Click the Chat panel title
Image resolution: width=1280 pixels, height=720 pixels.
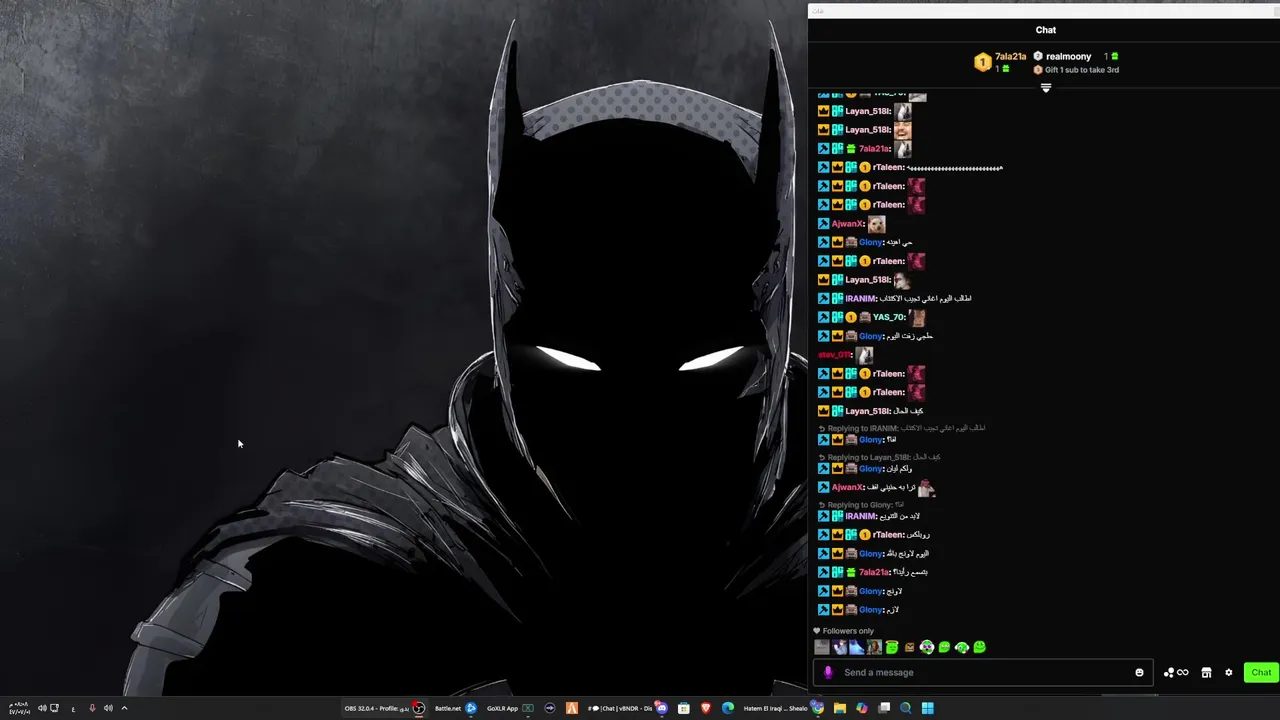coord(1046,30)
